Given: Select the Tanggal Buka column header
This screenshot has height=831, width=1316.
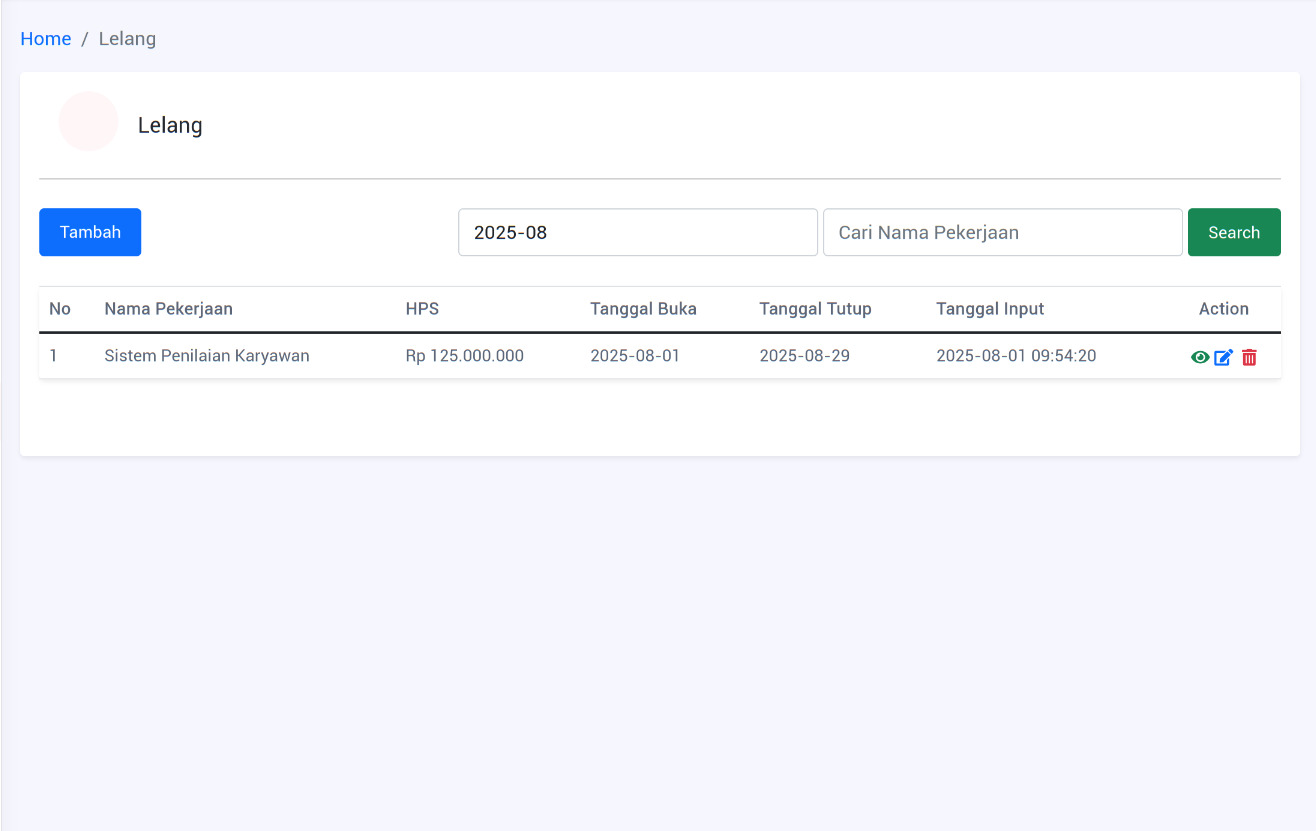Looking at the screenshot, I should tap(643, 309).
